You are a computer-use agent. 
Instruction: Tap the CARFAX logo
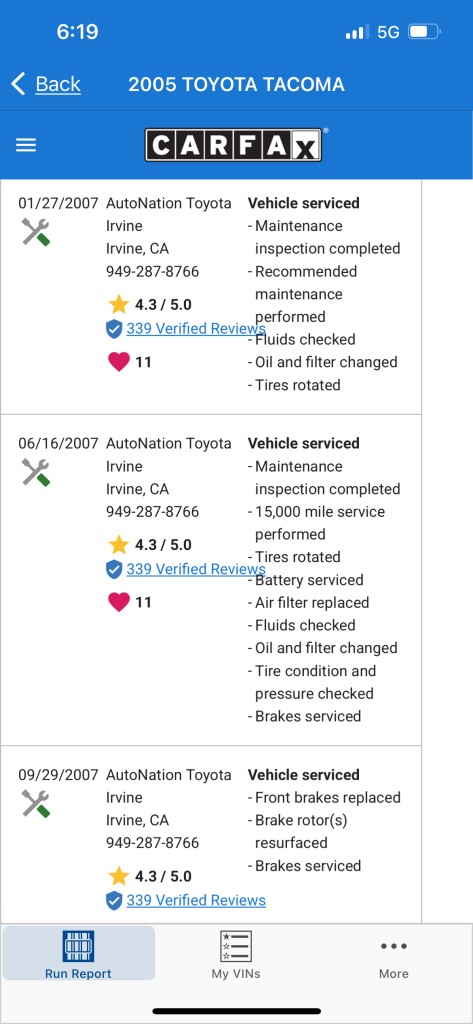[233, 144]
